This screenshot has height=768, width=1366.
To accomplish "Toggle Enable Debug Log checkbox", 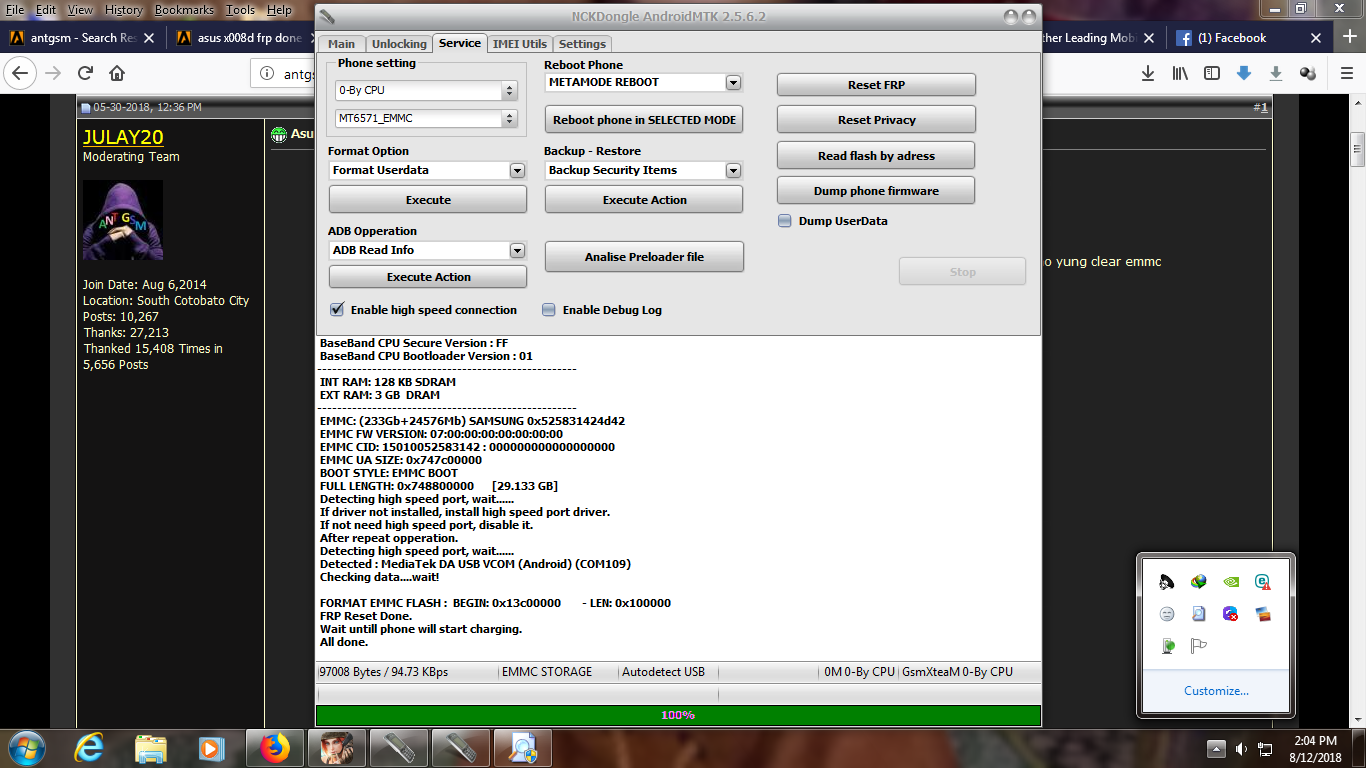I will pyautogui.click(x=549, y=310).
